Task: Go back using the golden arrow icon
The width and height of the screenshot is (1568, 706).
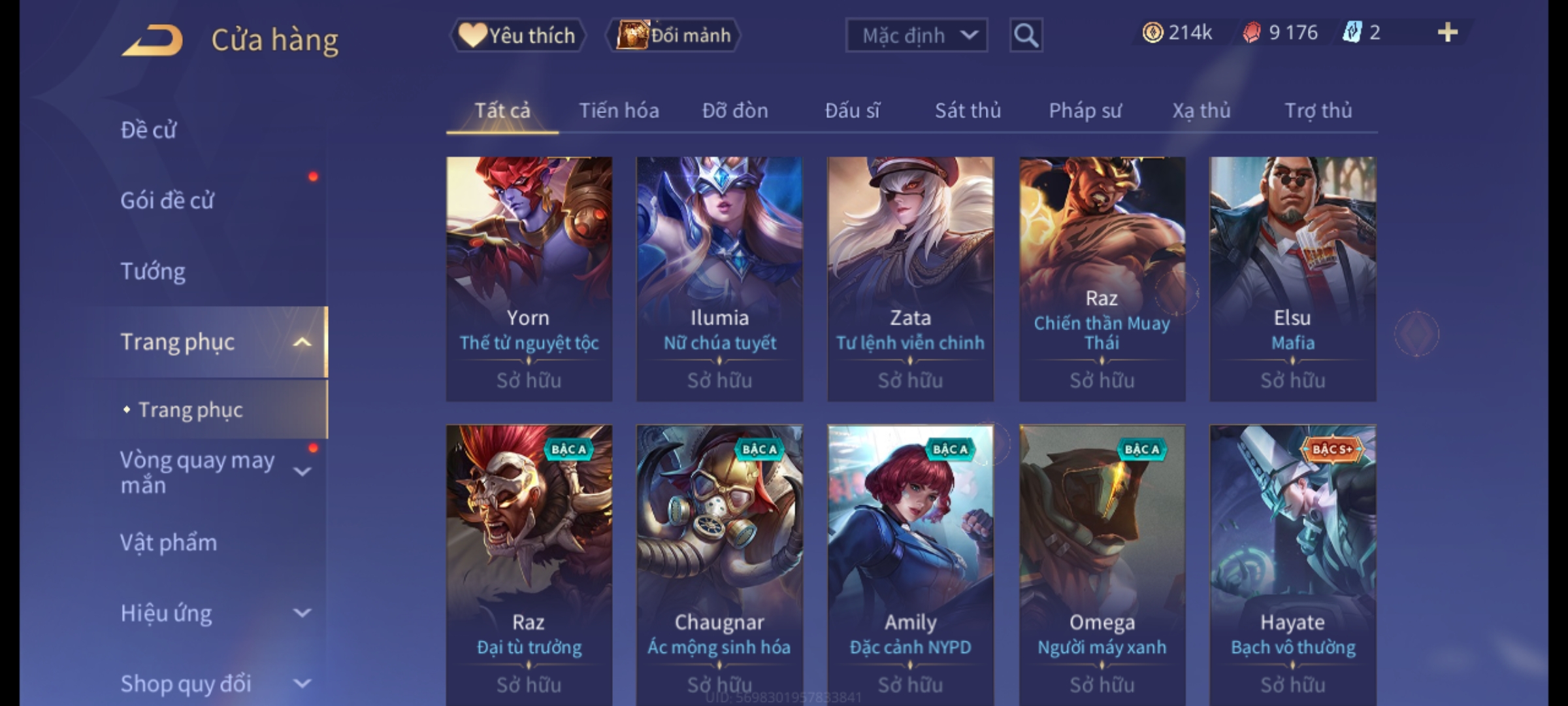Action: coord(152,41)
